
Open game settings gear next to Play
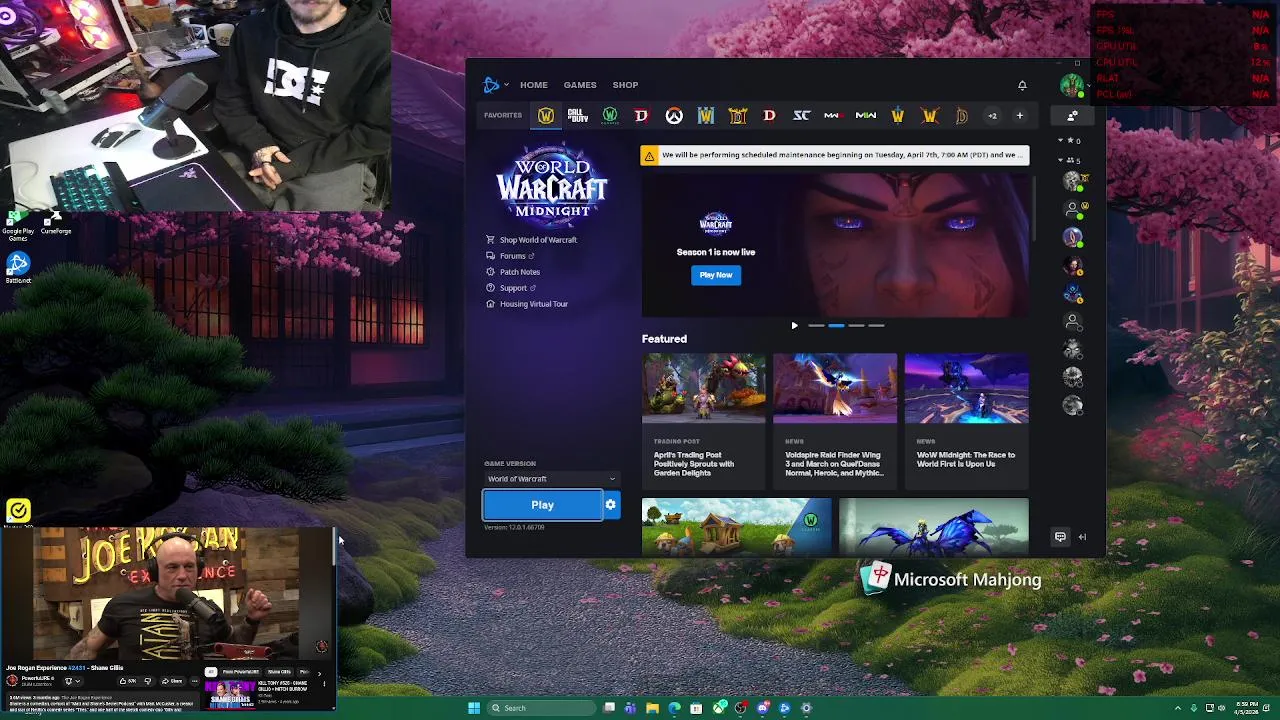point(611,505)
